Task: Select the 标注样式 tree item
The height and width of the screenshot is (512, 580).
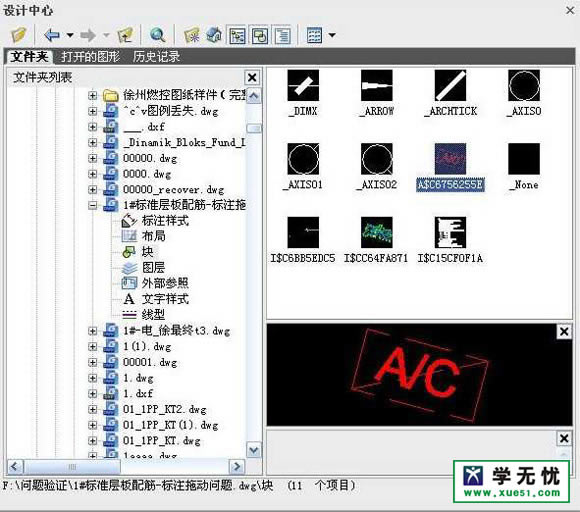Action: 165,221
